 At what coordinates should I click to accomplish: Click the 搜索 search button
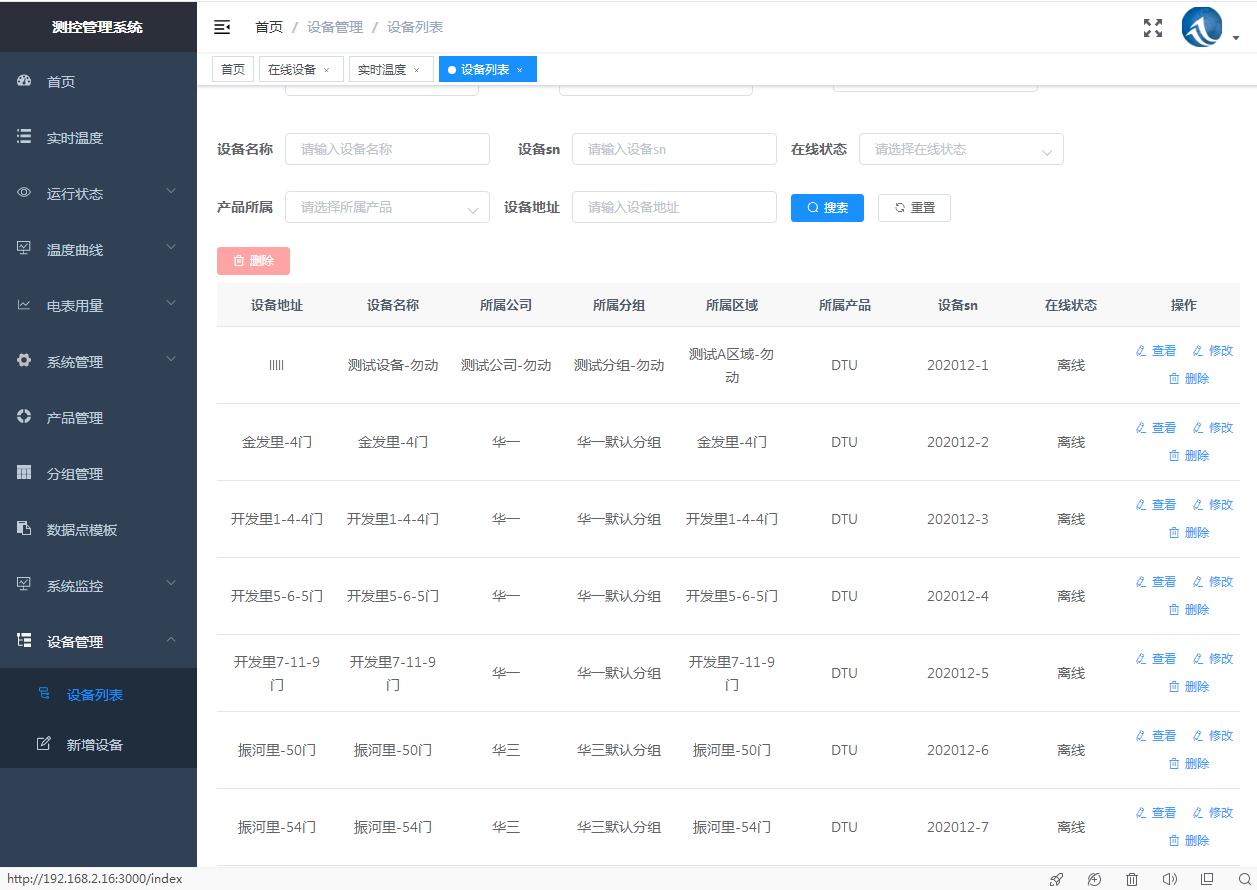(x=827, y=207)
